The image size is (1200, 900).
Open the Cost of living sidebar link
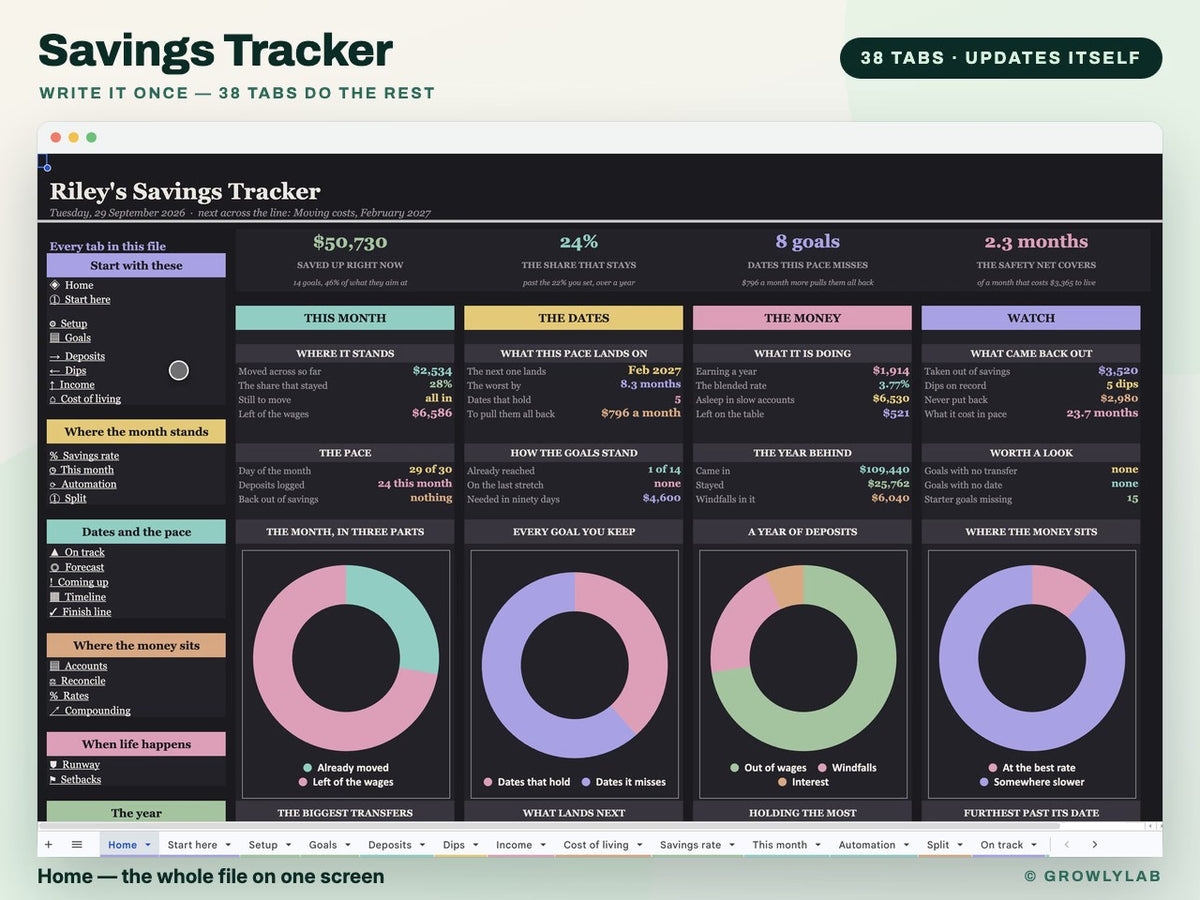85,398
